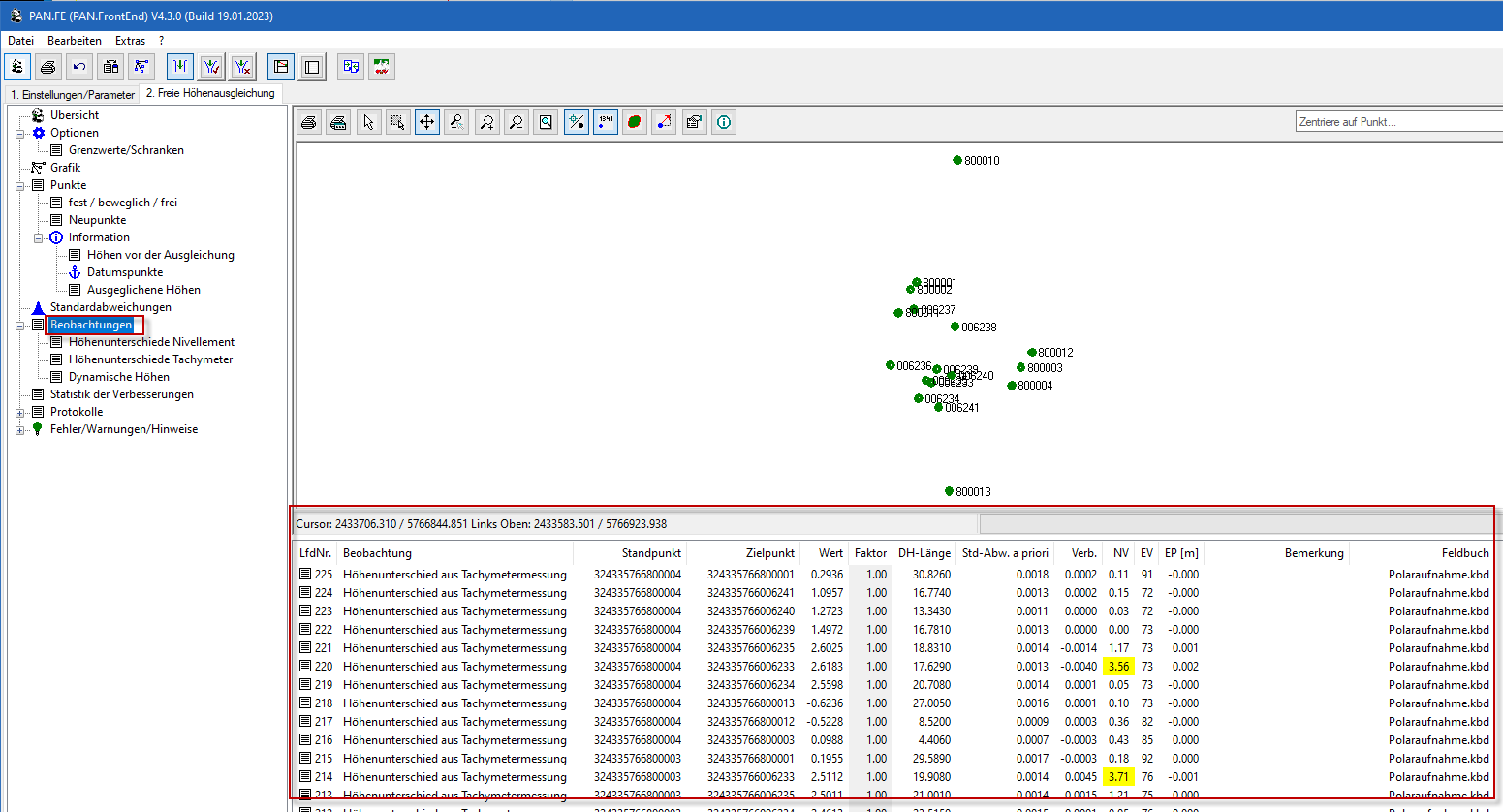Click the yellow highlighted NV value 3.56
This screenshot has height=812, width=1503.
tap(1118, 667)
